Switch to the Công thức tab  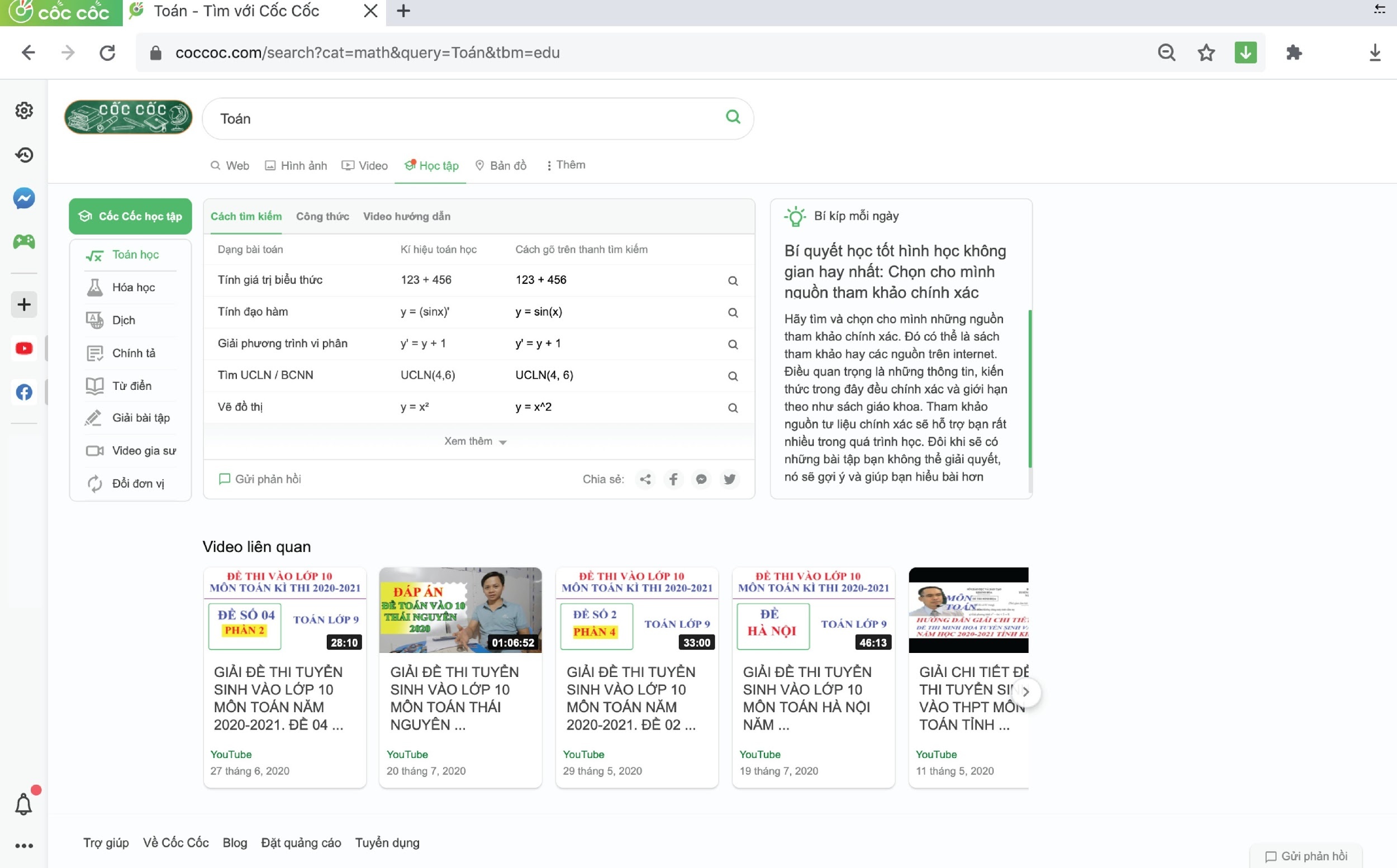click(322, 216)
